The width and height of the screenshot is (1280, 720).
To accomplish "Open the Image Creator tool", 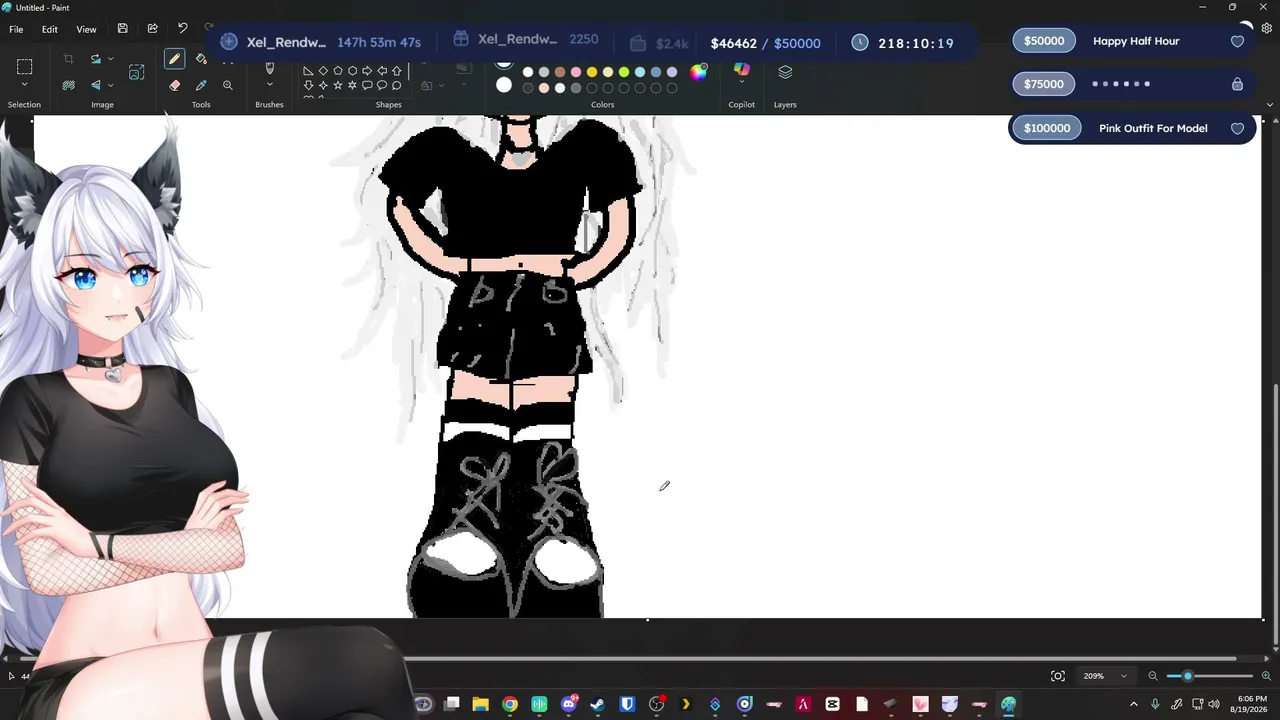I will [136, 72].
